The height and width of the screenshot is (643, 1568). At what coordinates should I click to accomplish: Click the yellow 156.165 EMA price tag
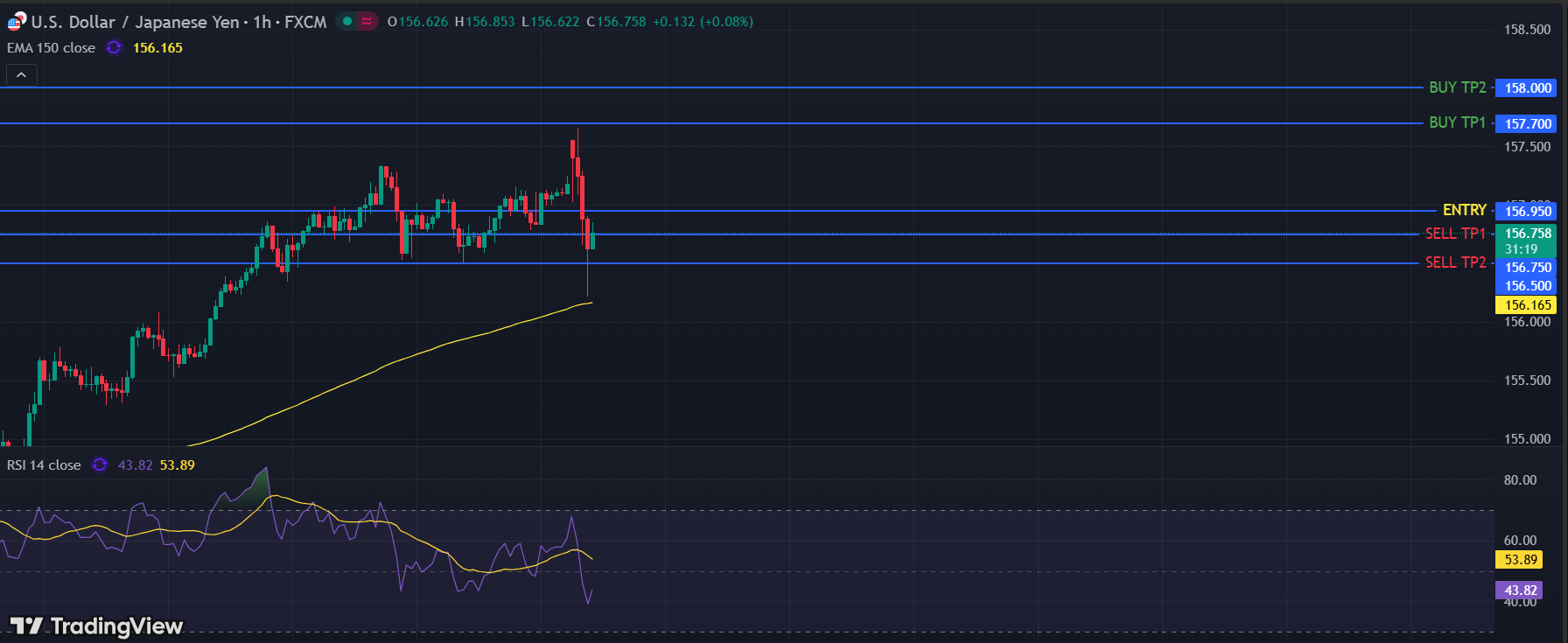point(1528,305)
